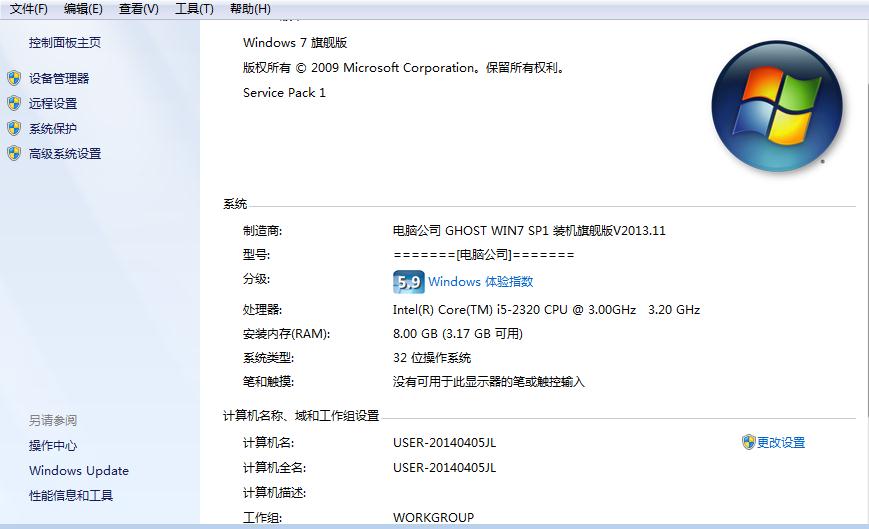Go to 控制面板主页
The height and width of the screenshot is (529, 869).
[x=65, y=43]
